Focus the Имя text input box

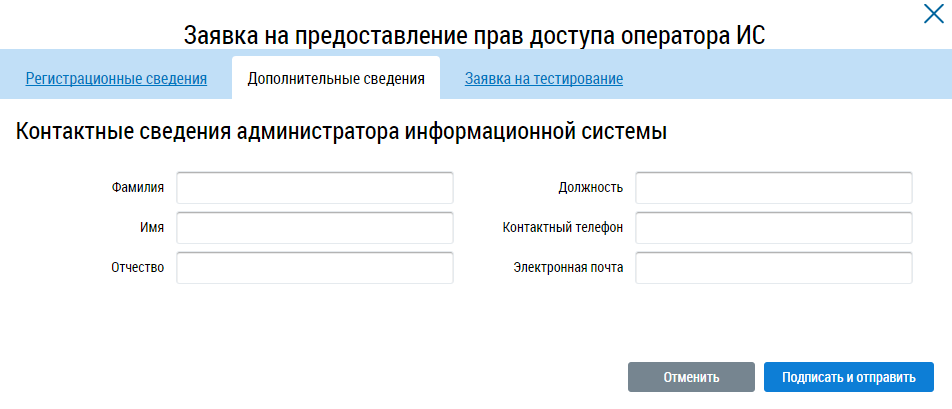tap(315, 228)
